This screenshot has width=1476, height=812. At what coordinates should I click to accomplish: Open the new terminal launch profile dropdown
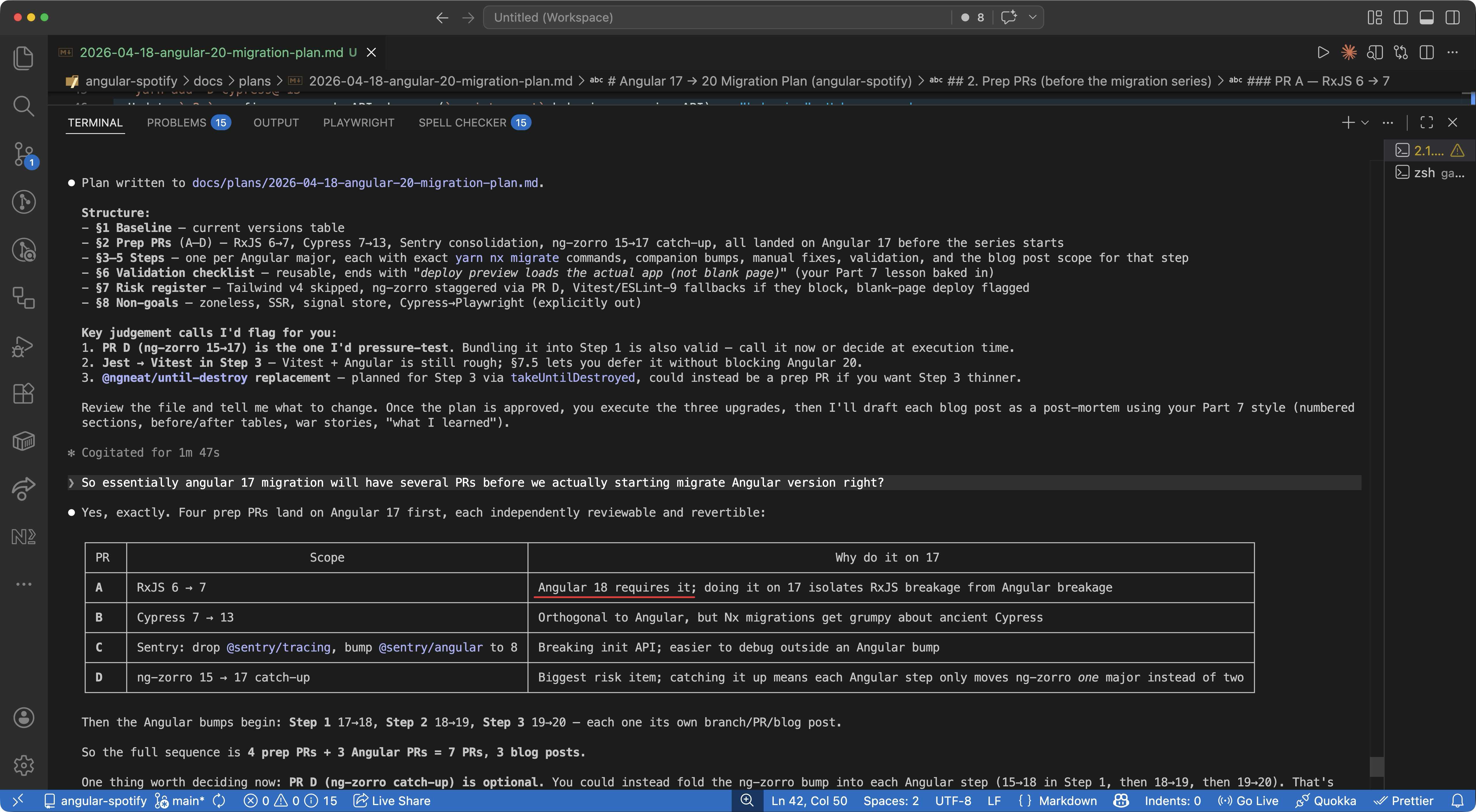pyautogui.click(x=1365, y=122)
